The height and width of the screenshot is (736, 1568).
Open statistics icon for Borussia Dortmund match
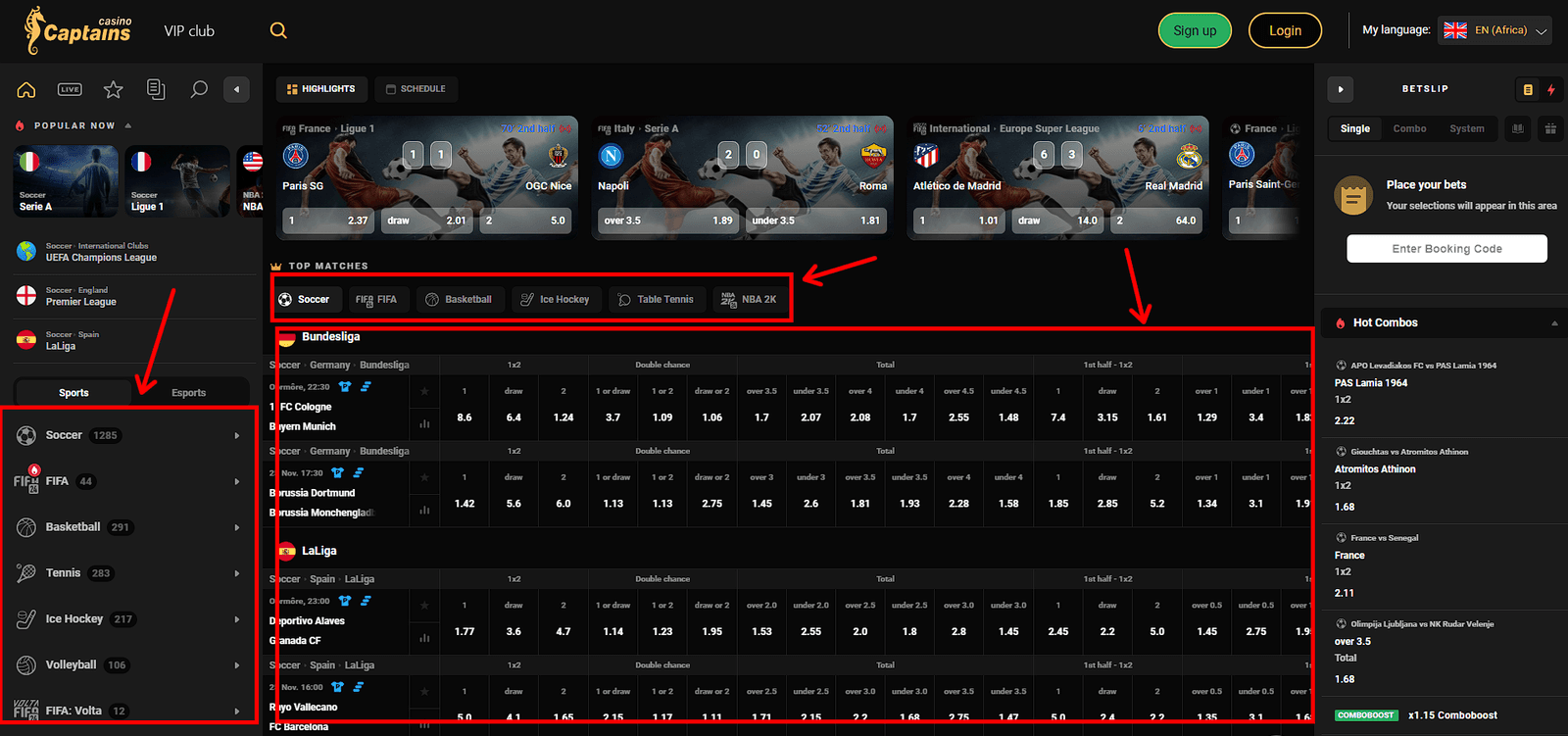pyautogui.click(x=424, y=510)
